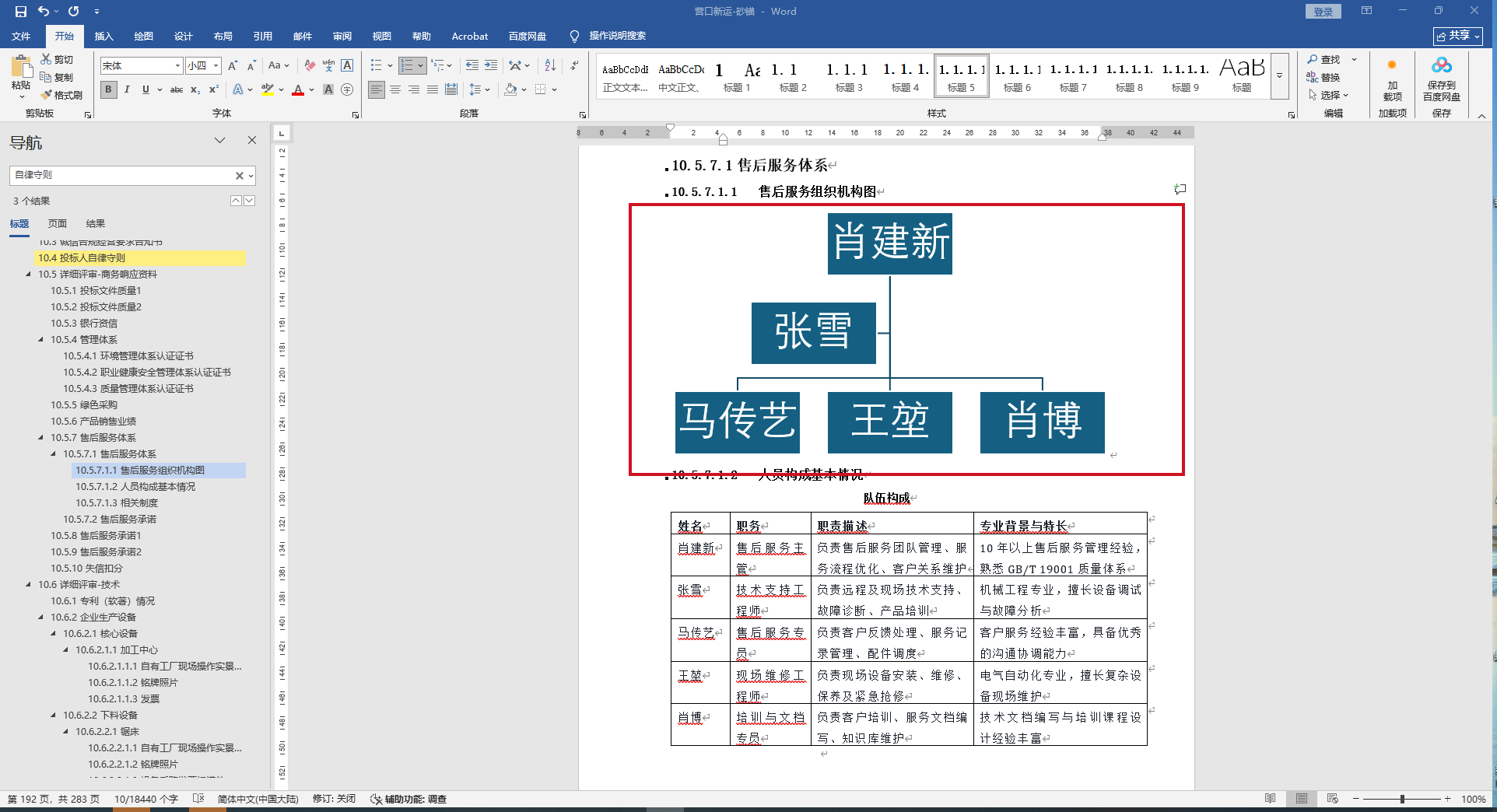Click the 共享 (Share) button
The height and width of the screenshot is (812, 1497).
[x=1457, y=37]
